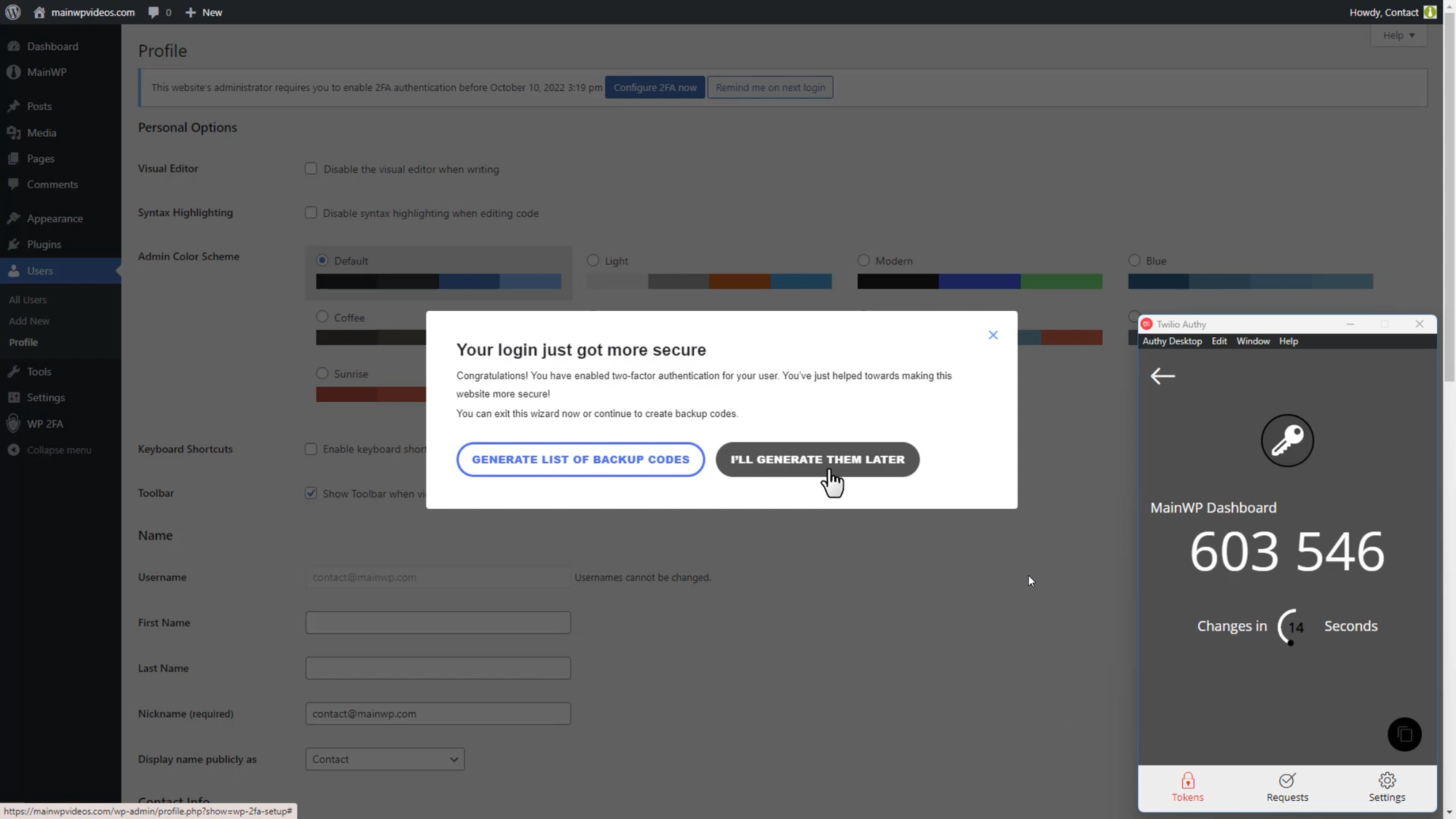Open the Display name publicly dropdown
Image resolution: width=1456 pixels, height=819 pixels.
(384, 759)
